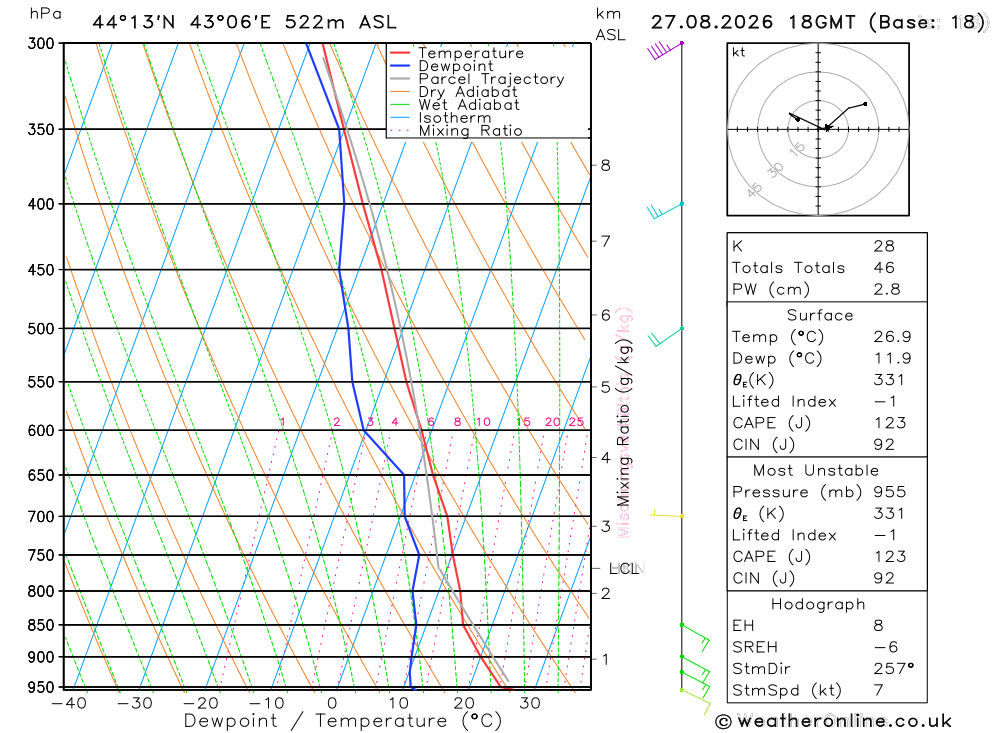The height and width of the screenshot is (733, 1000).
Task: Click the LCL marker label
Action: [624, 568]
